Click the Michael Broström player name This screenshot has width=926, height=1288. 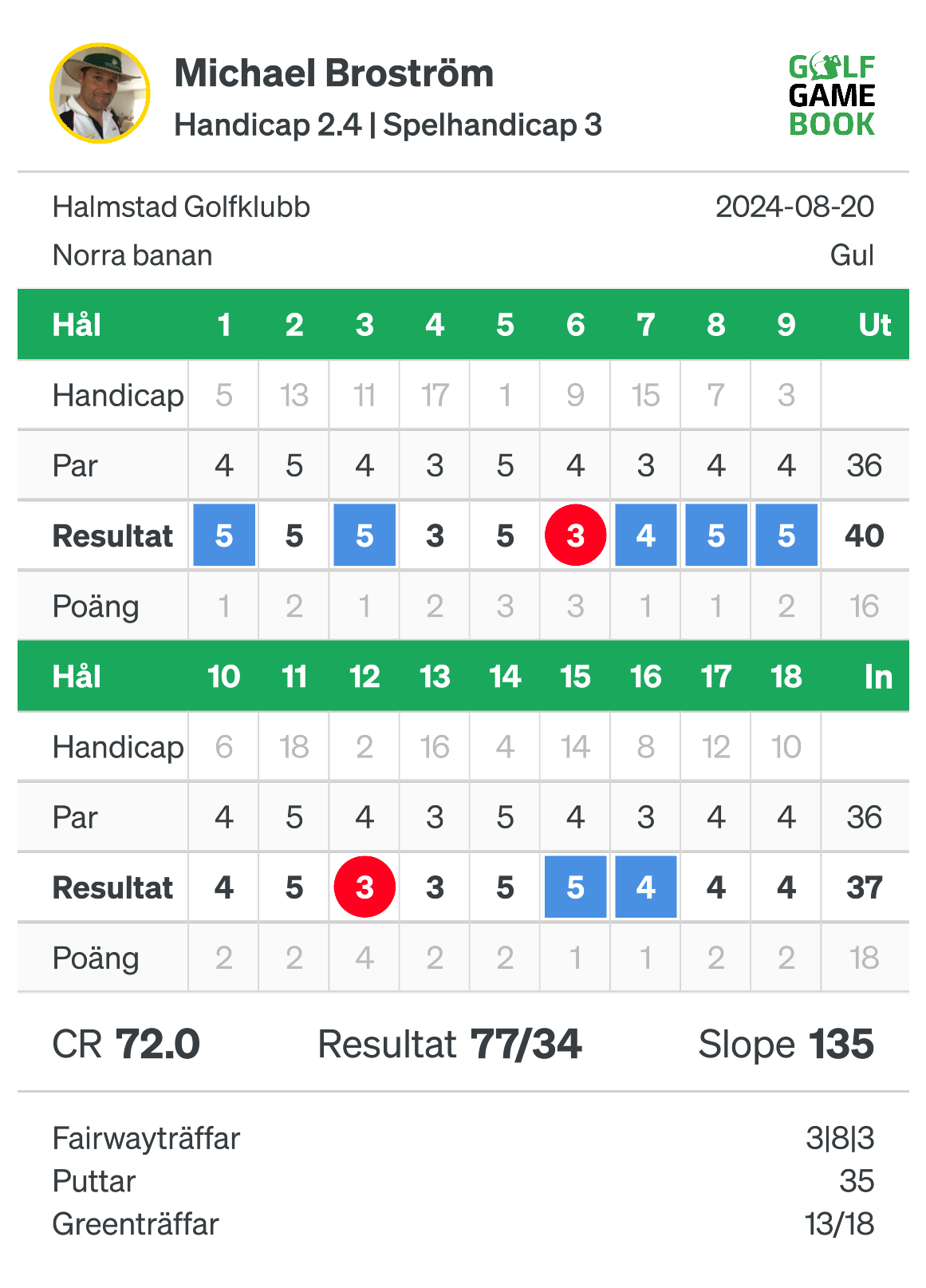coord(334,73)
